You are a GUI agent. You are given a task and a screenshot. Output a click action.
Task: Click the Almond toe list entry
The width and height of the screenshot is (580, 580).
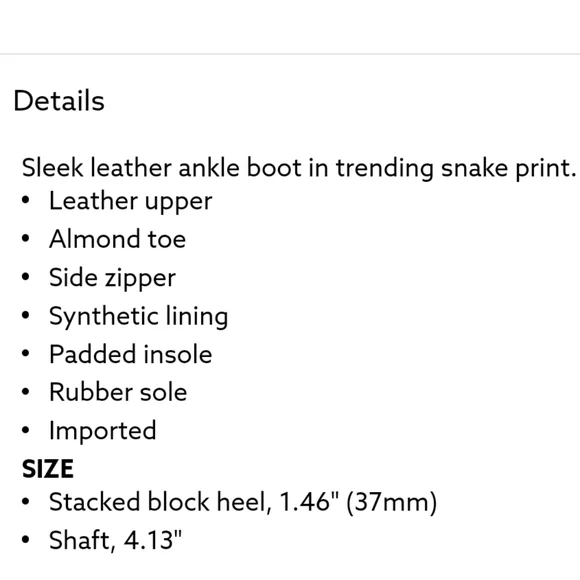click(x=117, y=239)
